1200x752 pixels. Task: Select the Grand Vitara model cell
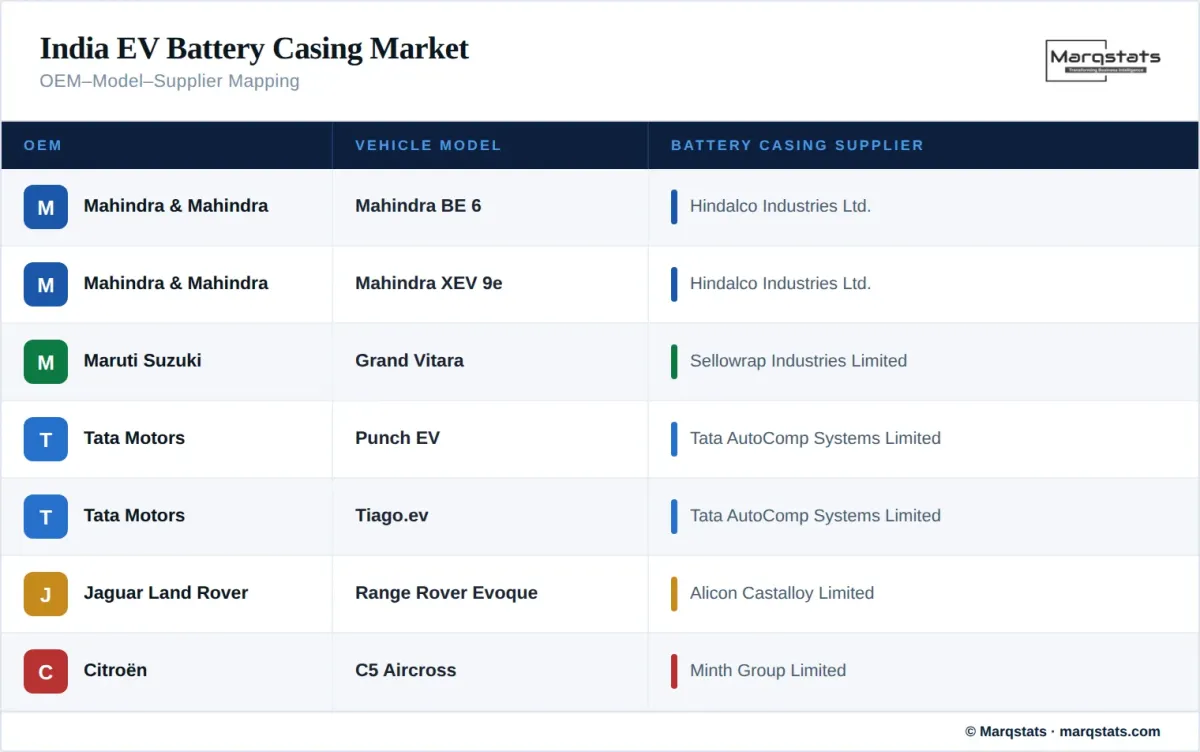coord(409,361)
